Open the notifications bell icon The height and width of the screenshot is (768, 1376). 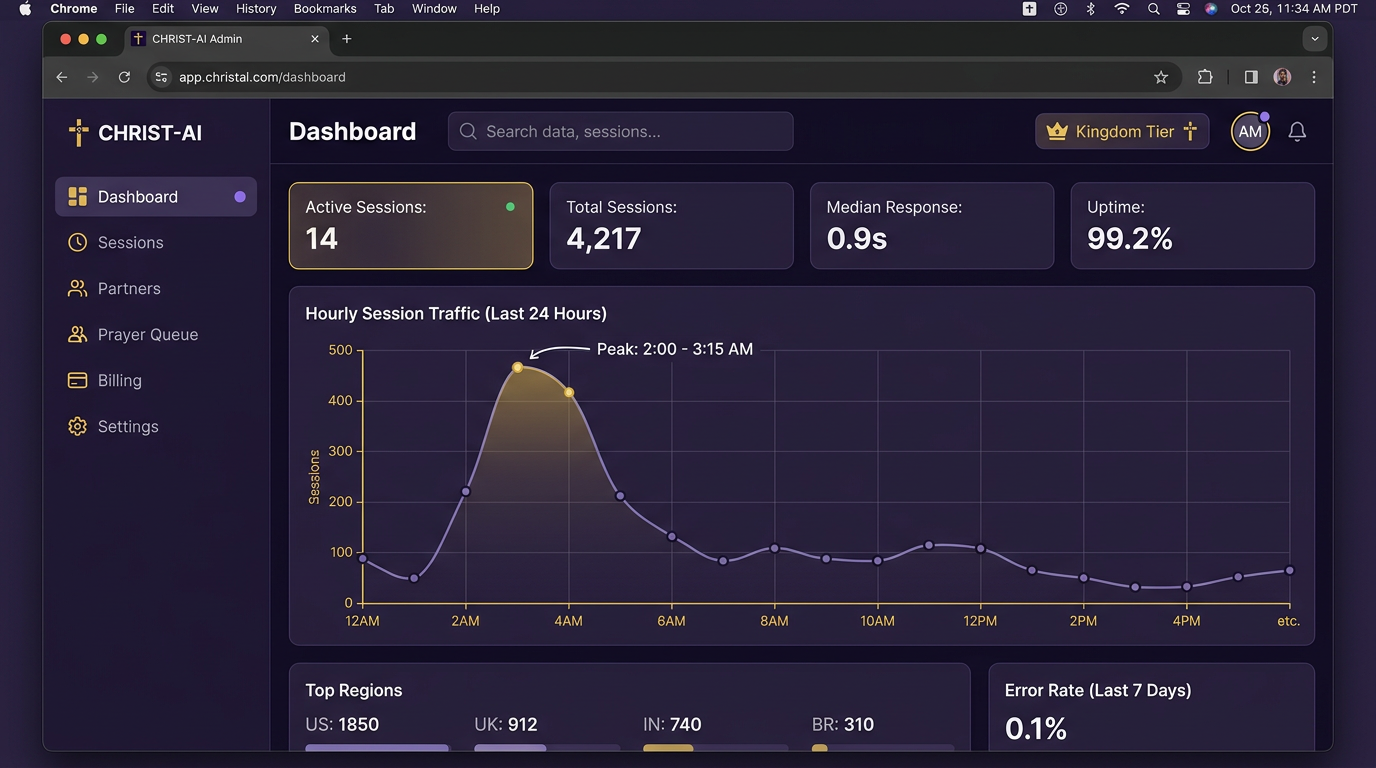1297,132
